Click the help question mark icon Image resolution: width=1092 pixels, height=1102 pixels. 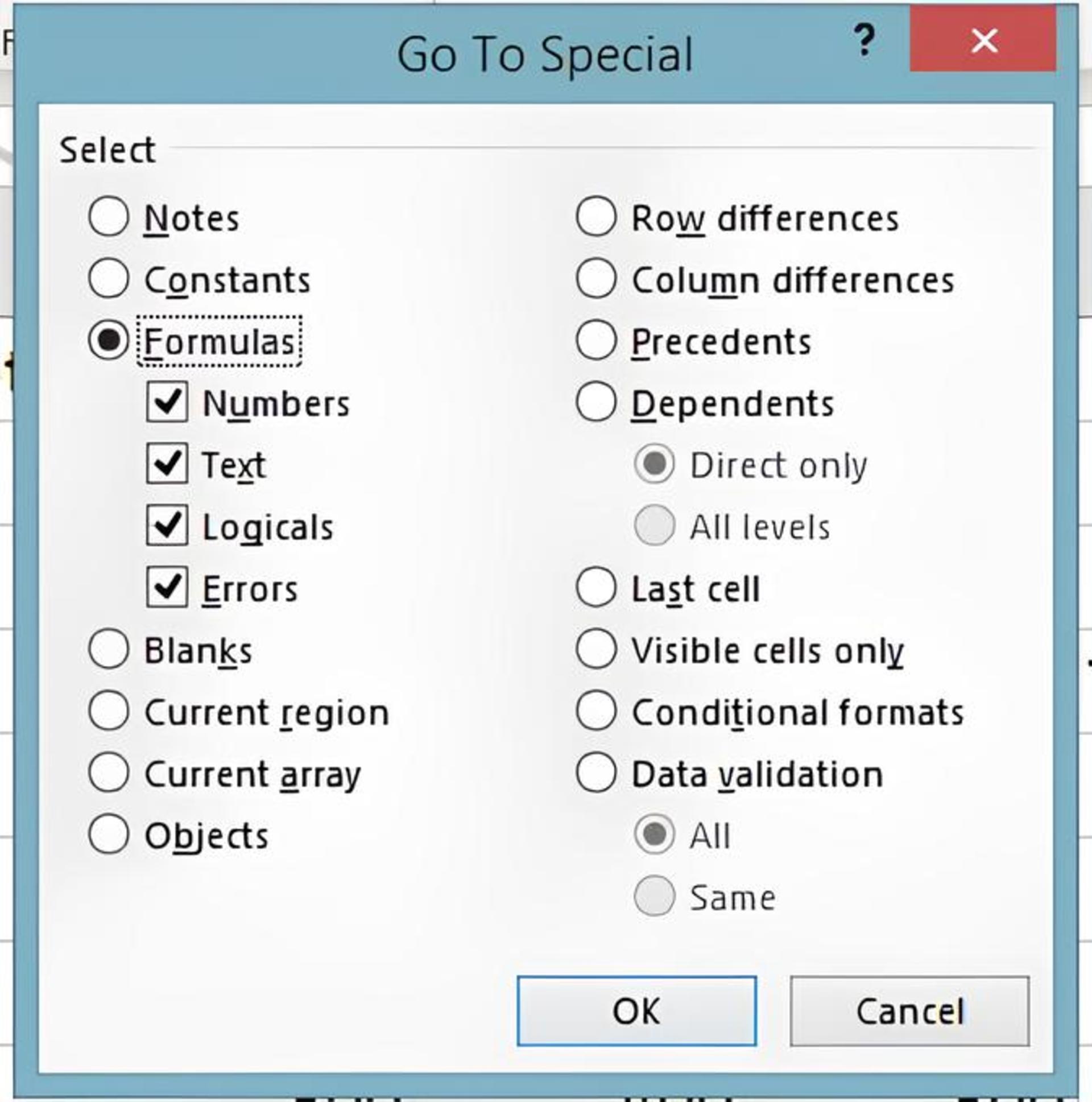point(864,40)
